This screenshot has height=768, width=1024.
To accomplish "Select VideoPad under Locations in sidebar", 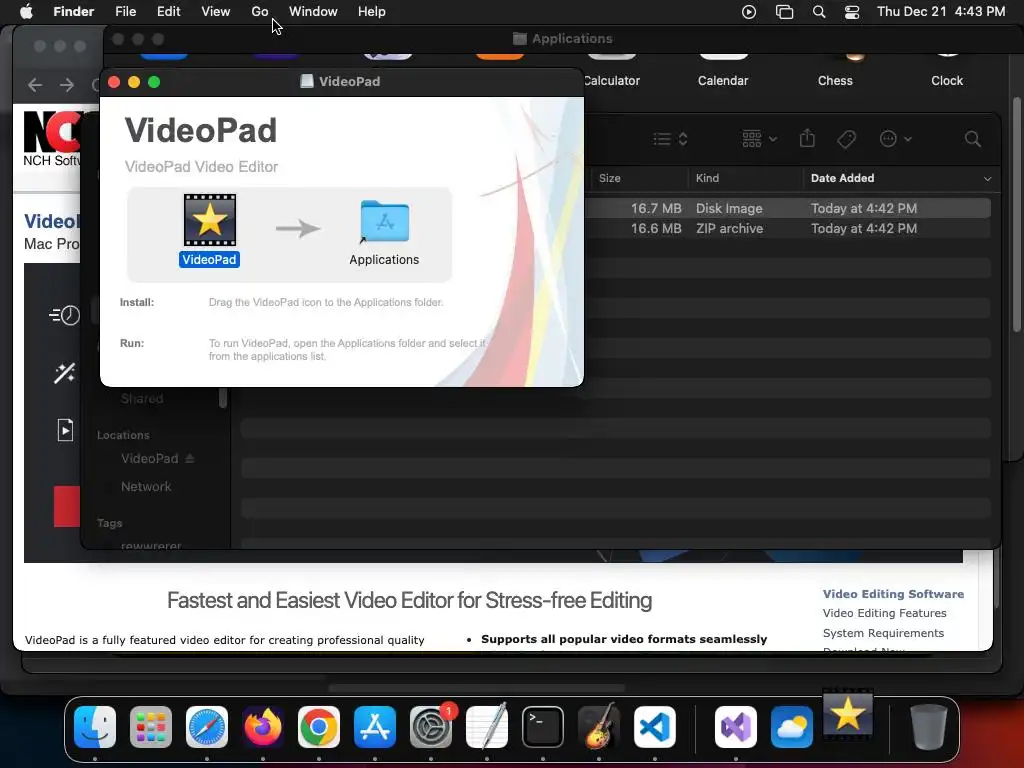I will click(149, 458).
